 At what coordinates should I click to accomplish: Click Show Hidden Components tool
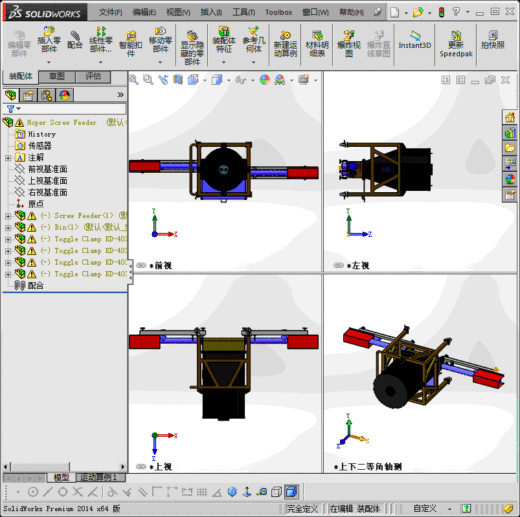point(192,48)
